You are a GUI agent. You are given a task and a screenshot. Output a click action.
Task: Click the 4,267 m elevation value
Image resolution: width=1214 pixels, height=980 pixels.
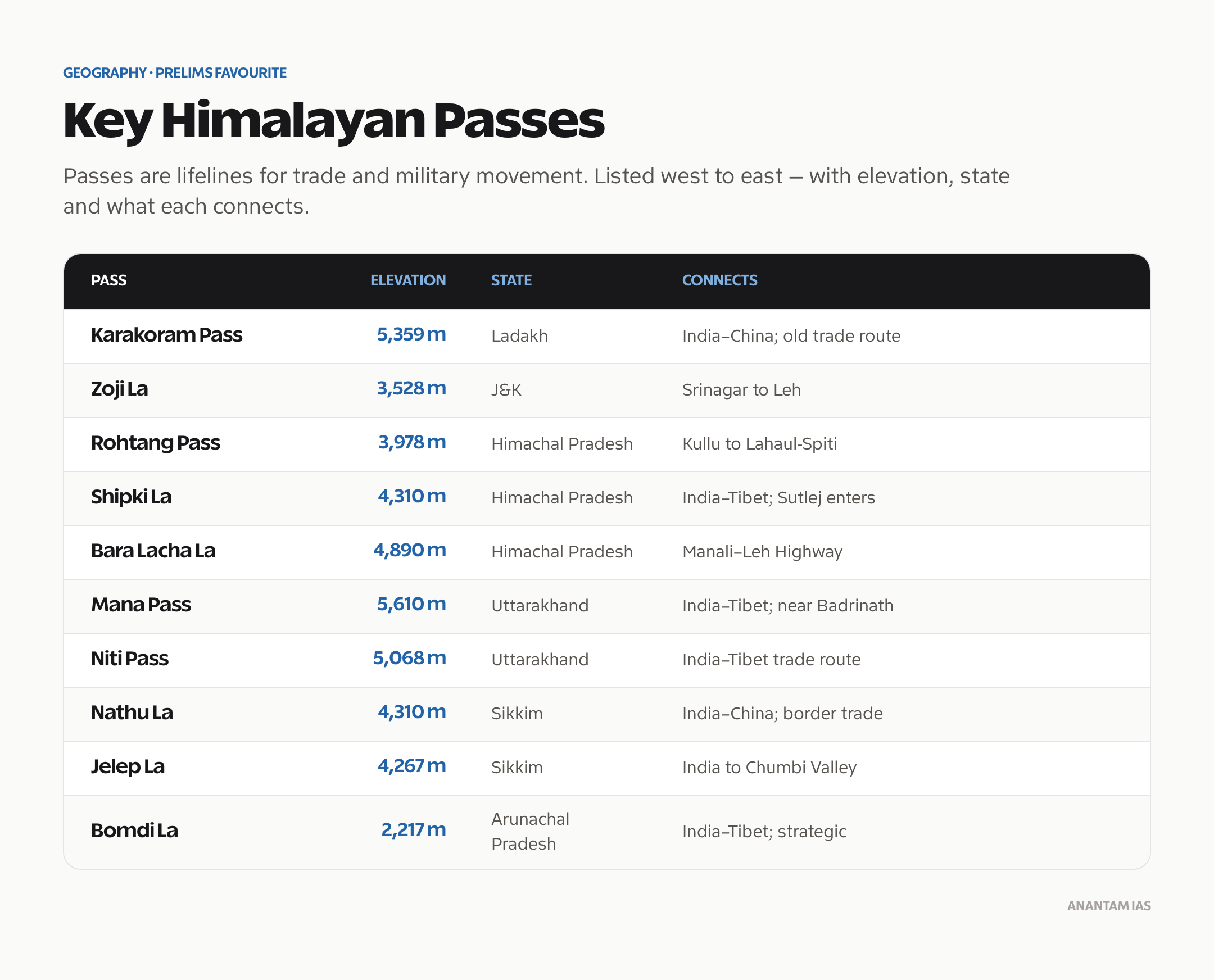[x=411, y=766]
